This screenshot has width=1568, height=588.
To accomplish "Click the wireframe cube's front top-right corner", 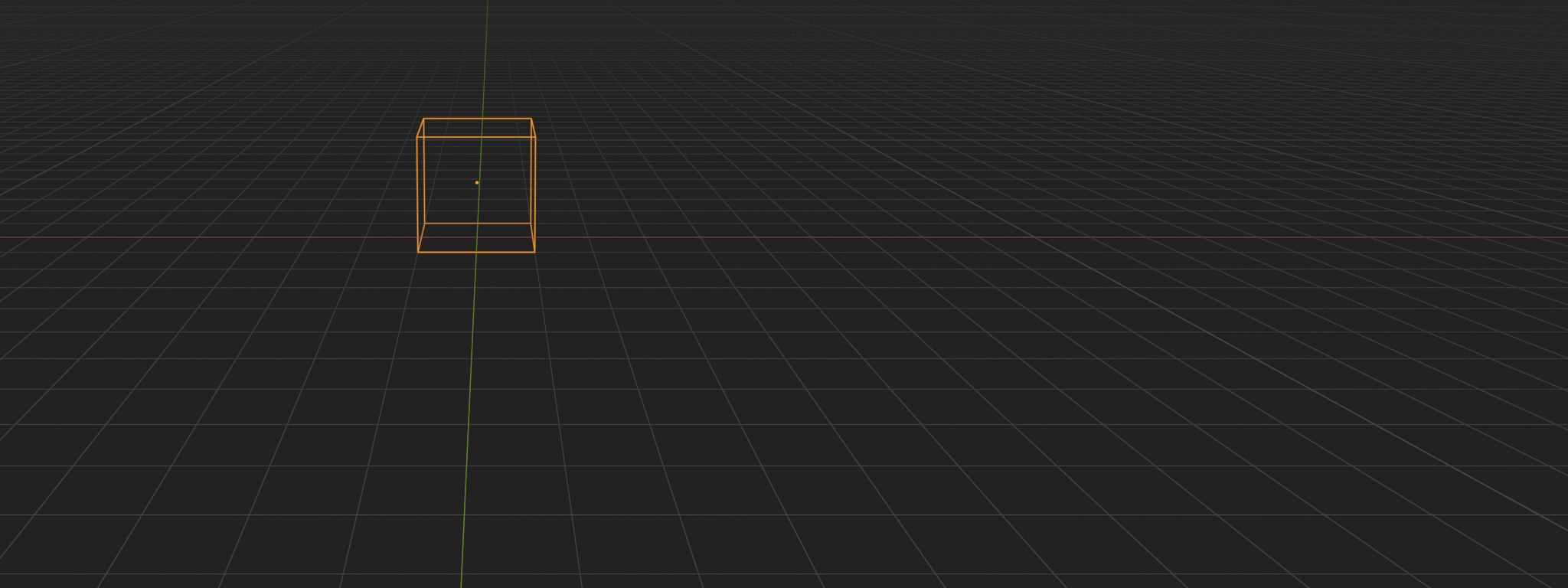I will 535,138.
